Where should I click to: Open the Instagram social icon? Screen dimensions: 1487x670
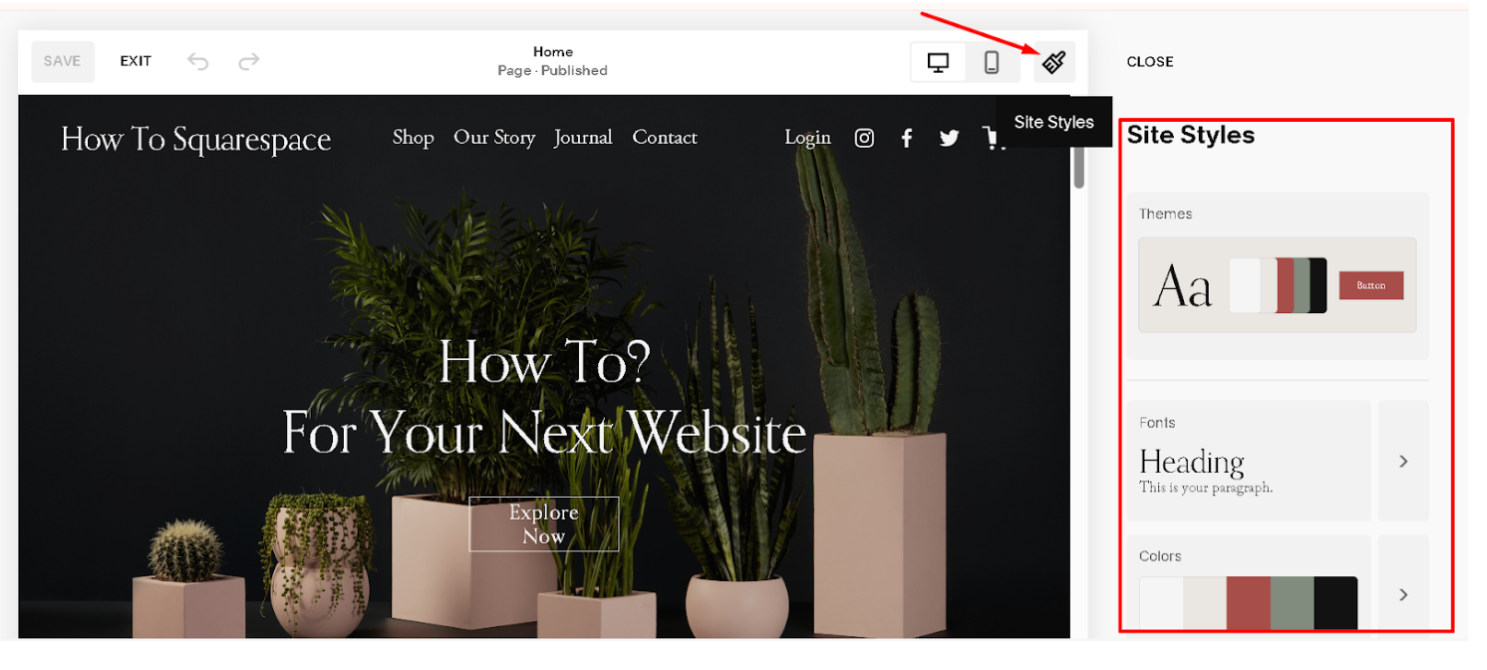coord(864,138)
